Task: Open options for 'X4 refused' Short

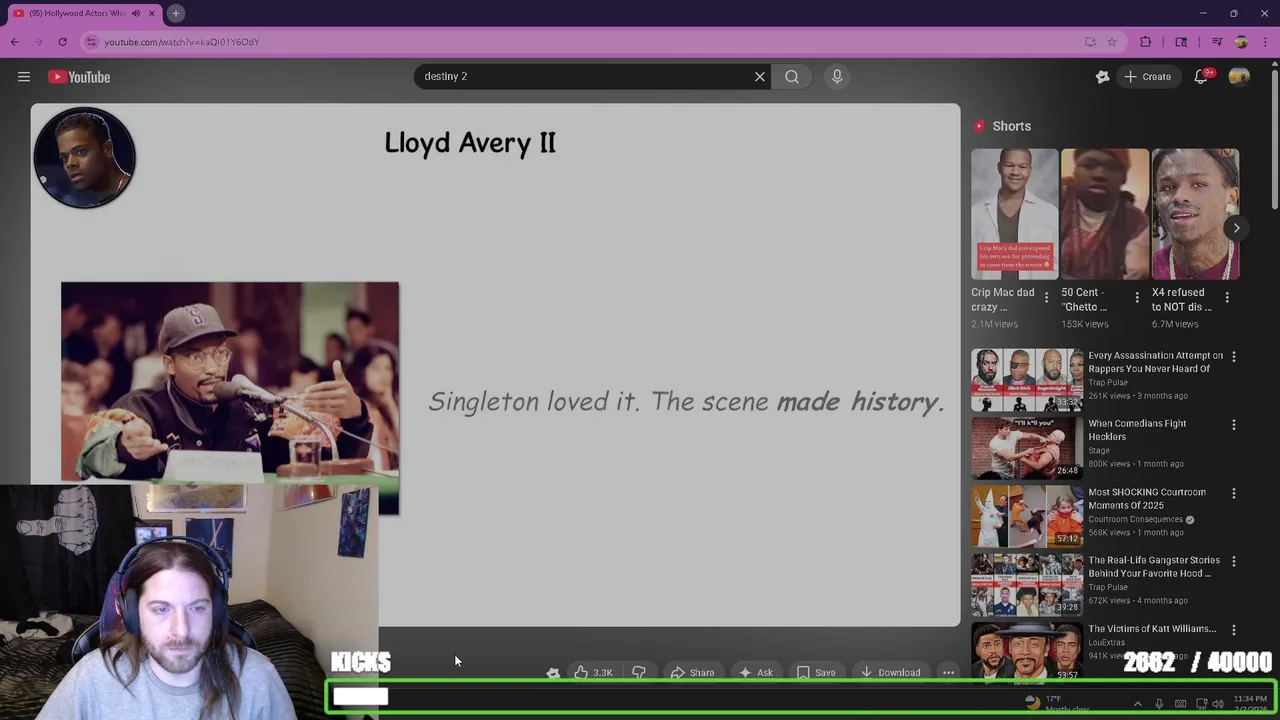Action: 1227,298
